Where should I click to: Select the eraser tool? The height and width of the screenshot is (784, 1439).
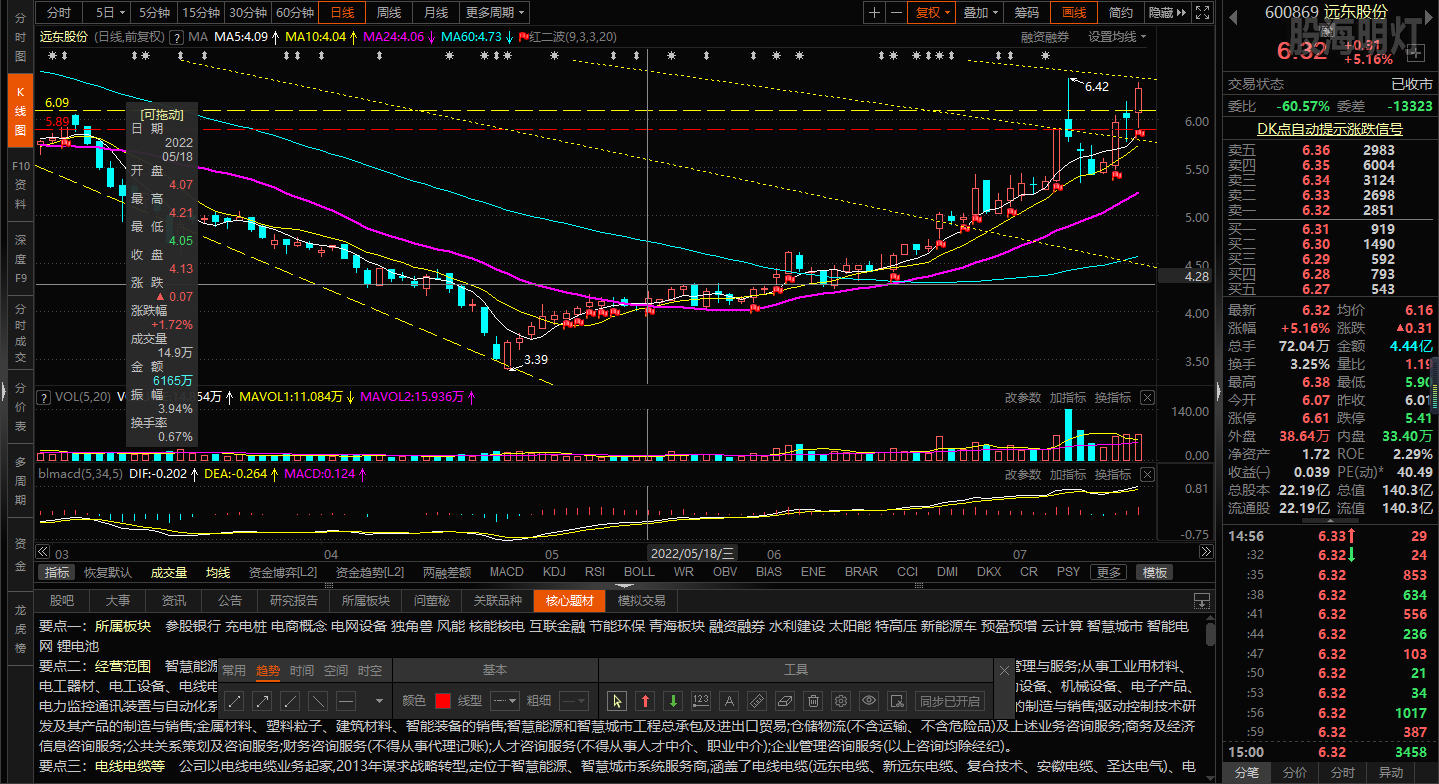point(785,701)
